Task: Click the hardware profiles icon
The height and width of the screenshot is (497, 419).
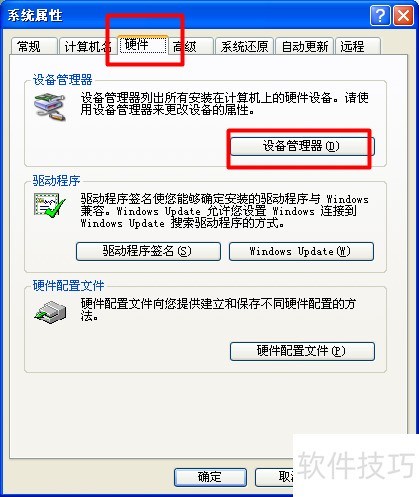Action: [51, 312]
